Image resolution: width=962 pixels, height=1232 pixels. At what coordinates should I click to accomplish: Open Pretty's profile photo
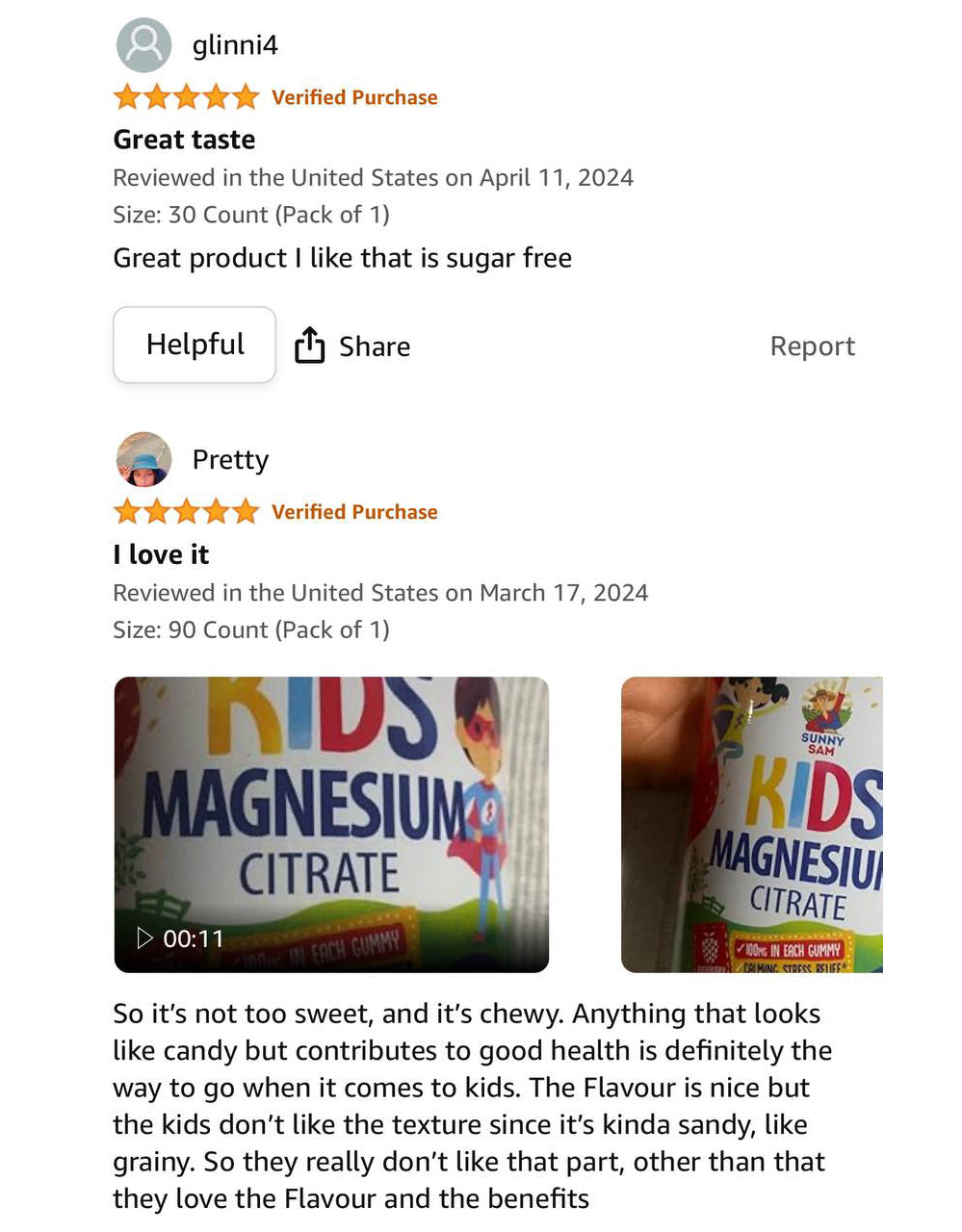(x=143, y=459)
